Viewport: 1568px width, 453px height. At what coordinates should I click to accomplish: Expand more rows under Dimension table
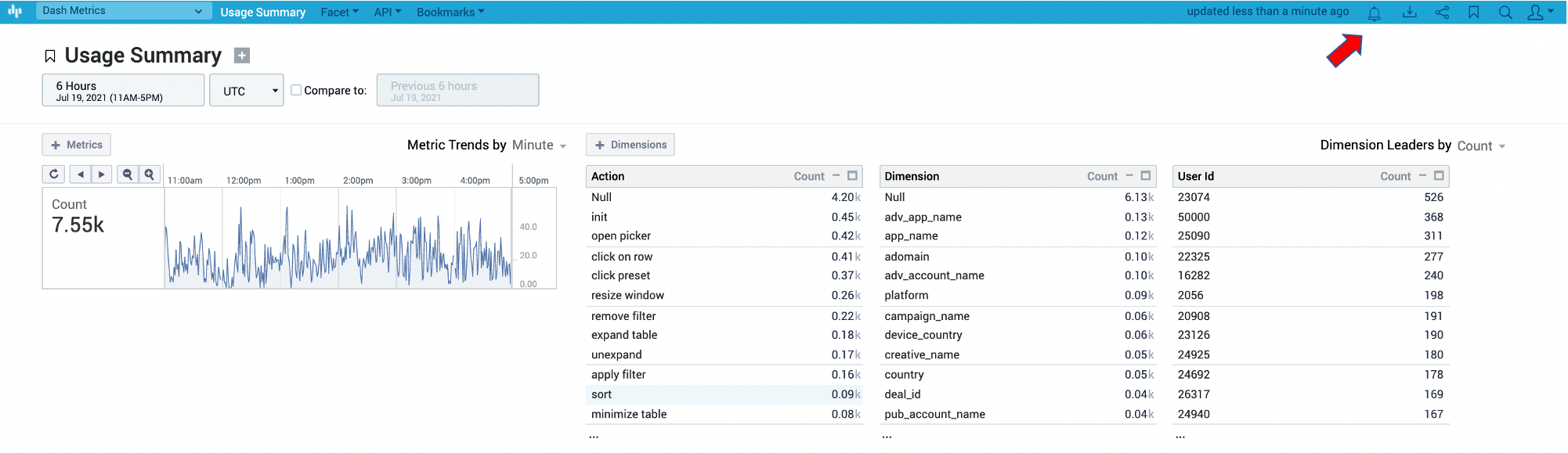click(887, 435)
